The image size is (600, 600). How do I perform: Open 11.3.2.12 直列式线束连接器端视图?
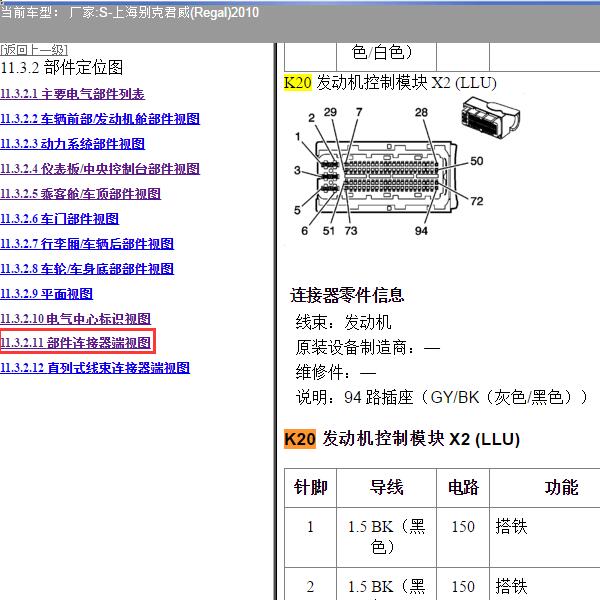(x=95, y=368)
